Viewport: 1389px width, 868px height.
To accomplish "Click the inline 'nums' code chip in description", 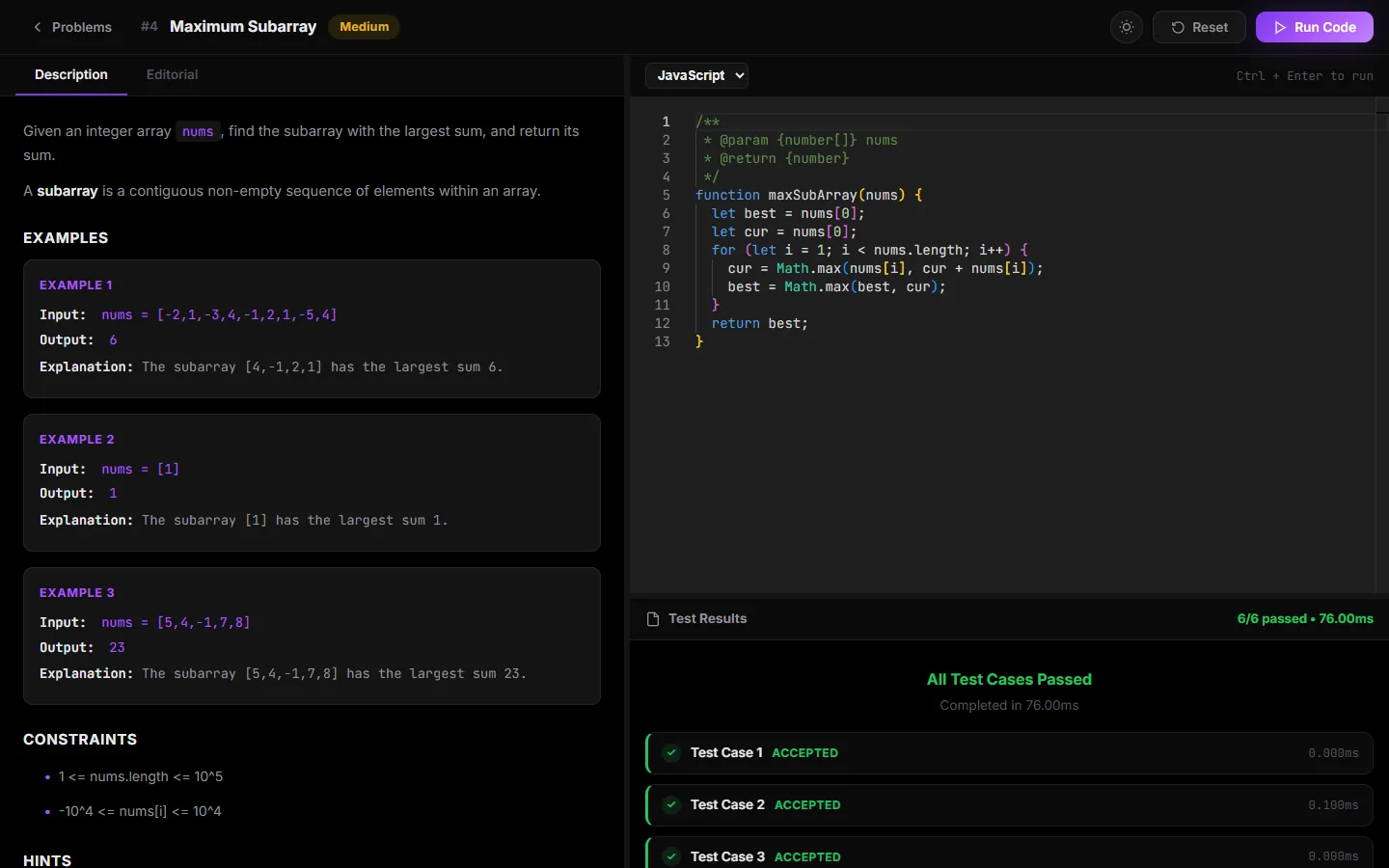I will coord(198,132).
